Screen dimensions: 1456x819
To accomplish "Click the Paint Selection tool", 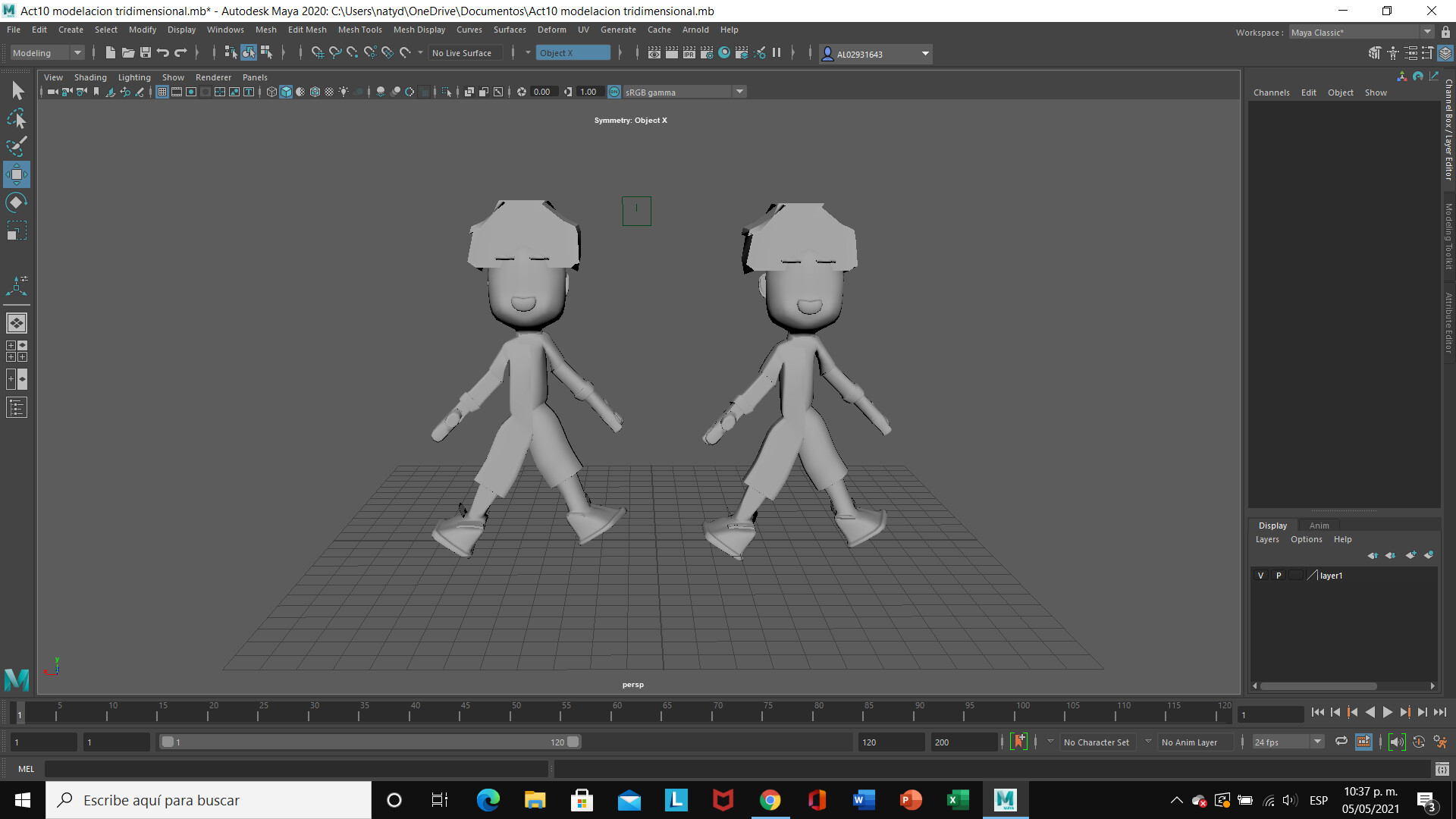I will point(17,146).
